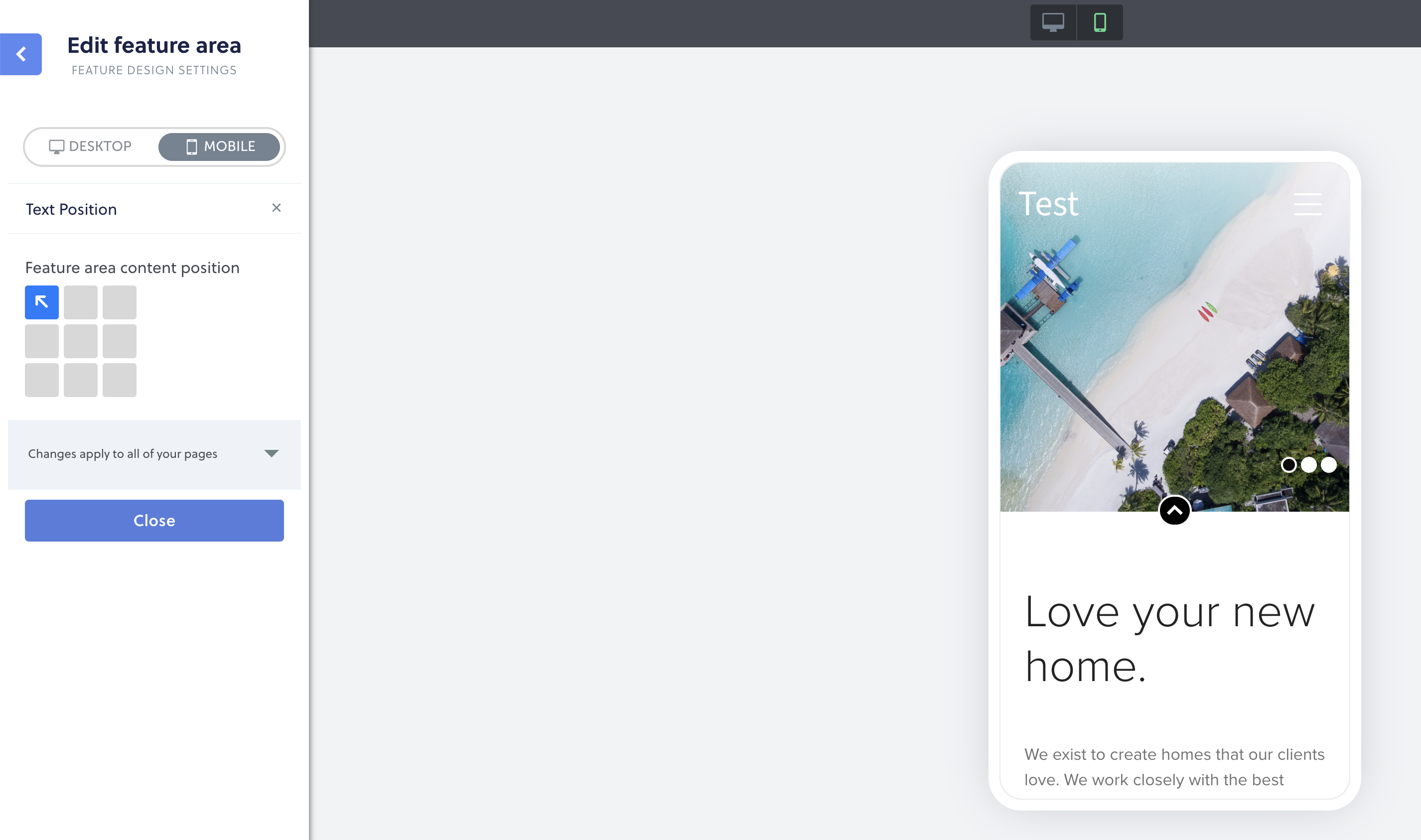Select bottom-right content position
1421x840 pixels.
(120, 380)
